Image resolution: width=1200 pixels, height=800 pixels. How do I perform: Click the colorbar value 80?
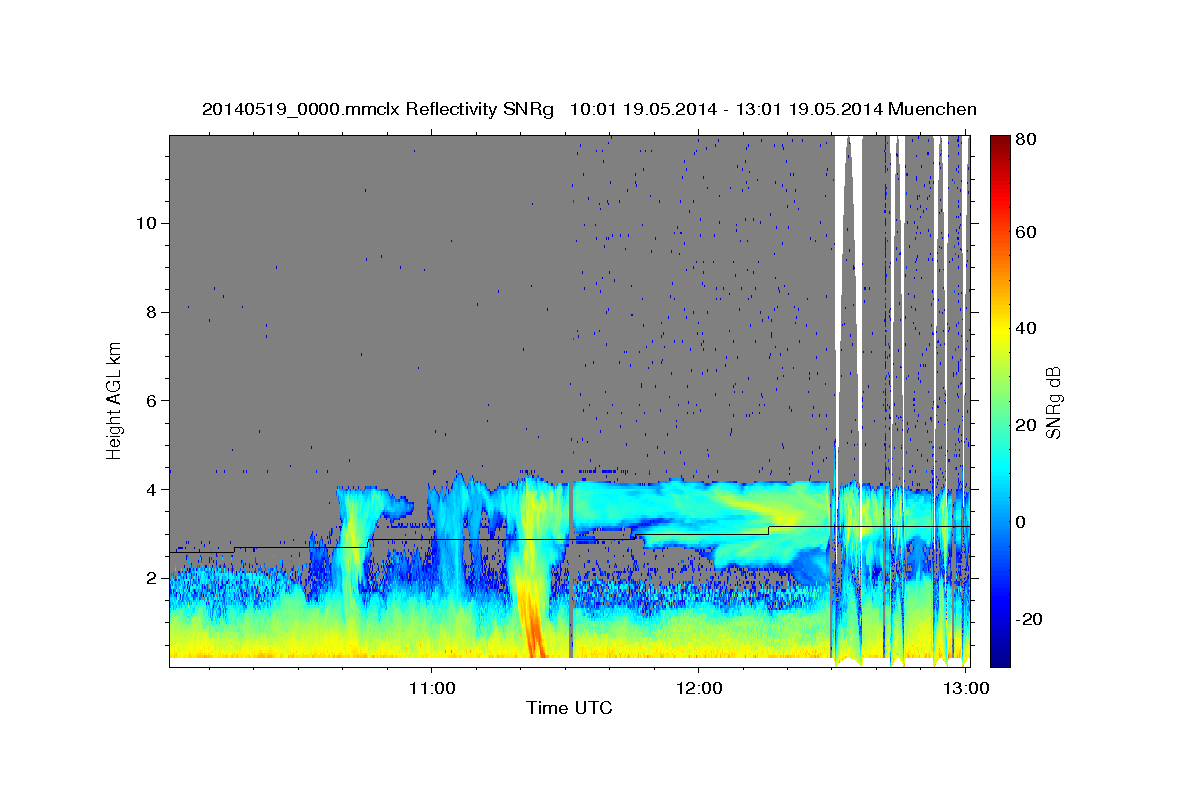coord(1024,140)
